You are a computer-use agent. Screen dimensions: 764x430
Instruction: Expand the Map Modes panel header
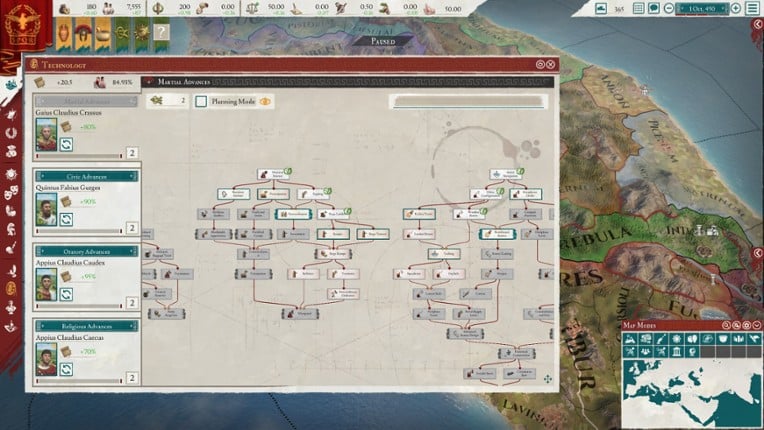coord(754,325)
